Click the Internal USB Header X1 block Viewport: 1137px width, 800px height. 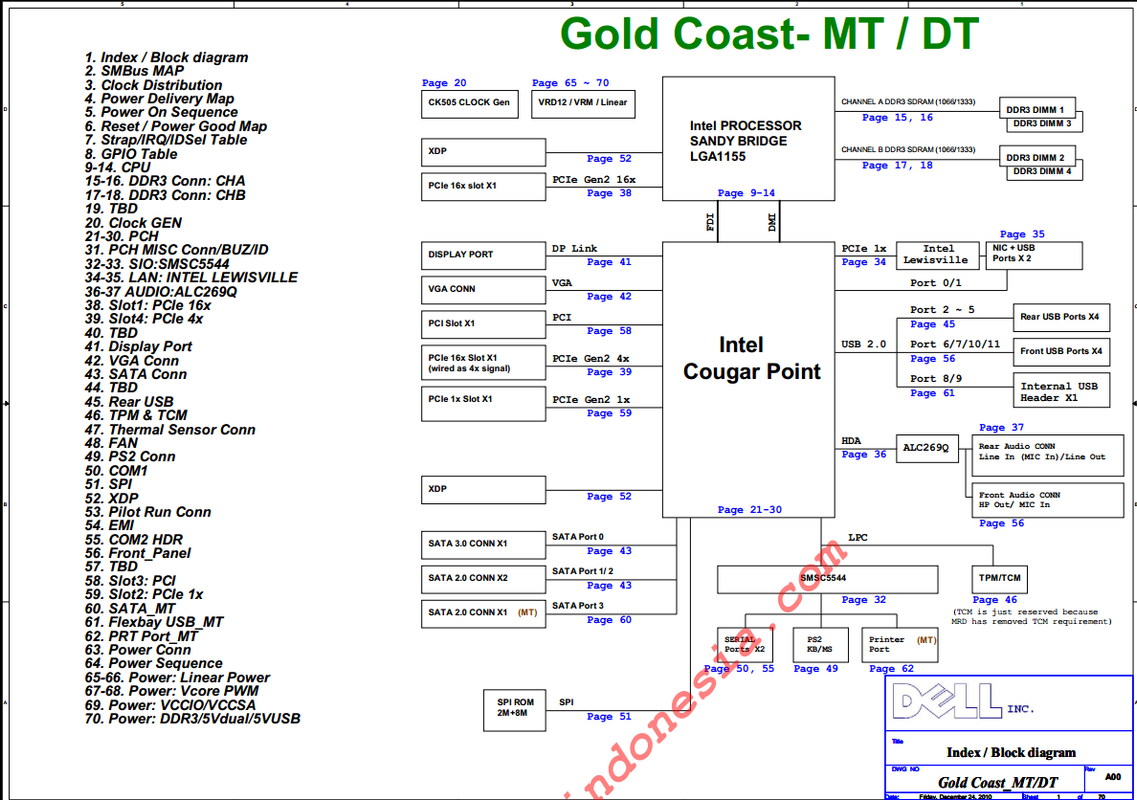(x=1061, y=390)
